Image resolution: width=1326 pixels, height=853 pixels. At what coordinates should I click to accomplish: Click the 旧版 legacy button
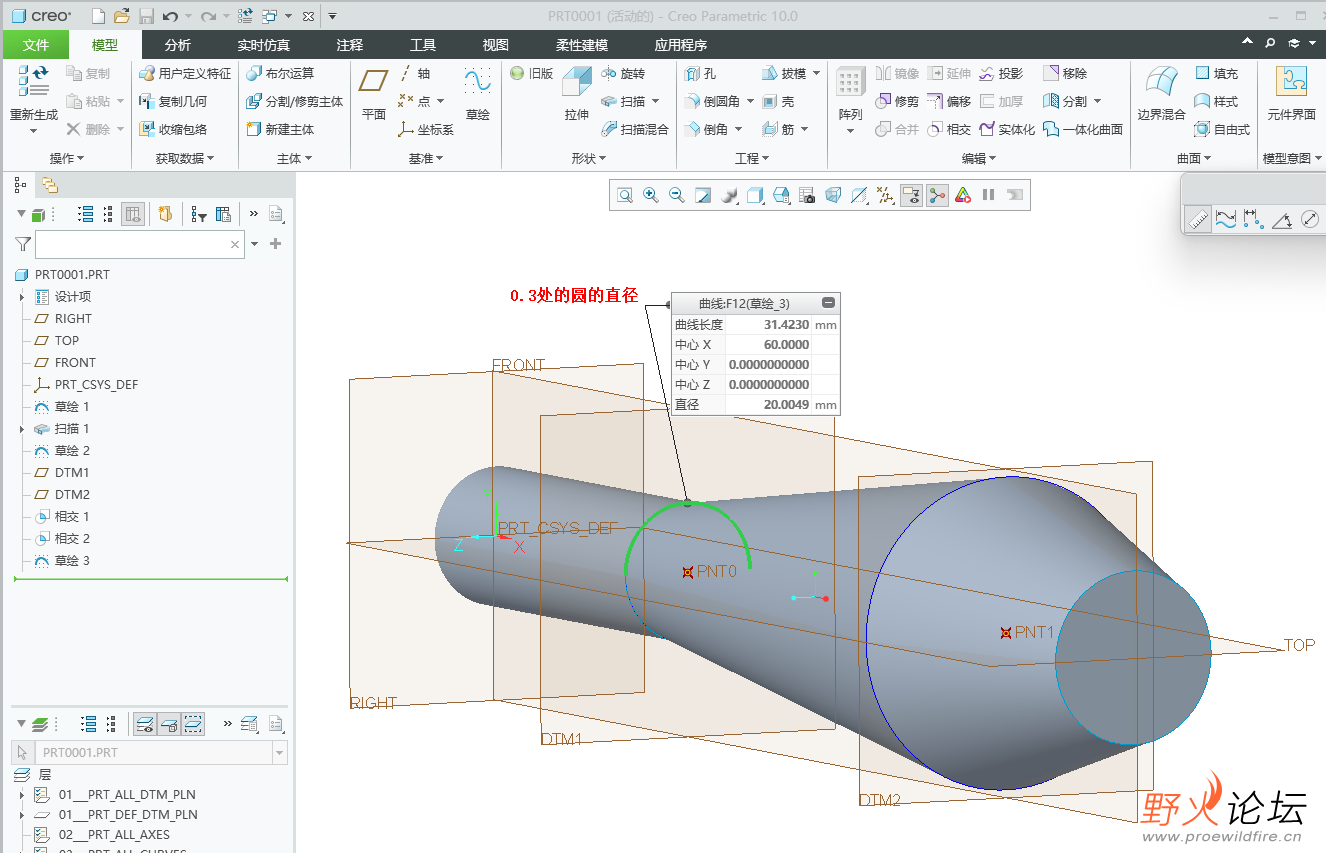[x=532, y=74]
